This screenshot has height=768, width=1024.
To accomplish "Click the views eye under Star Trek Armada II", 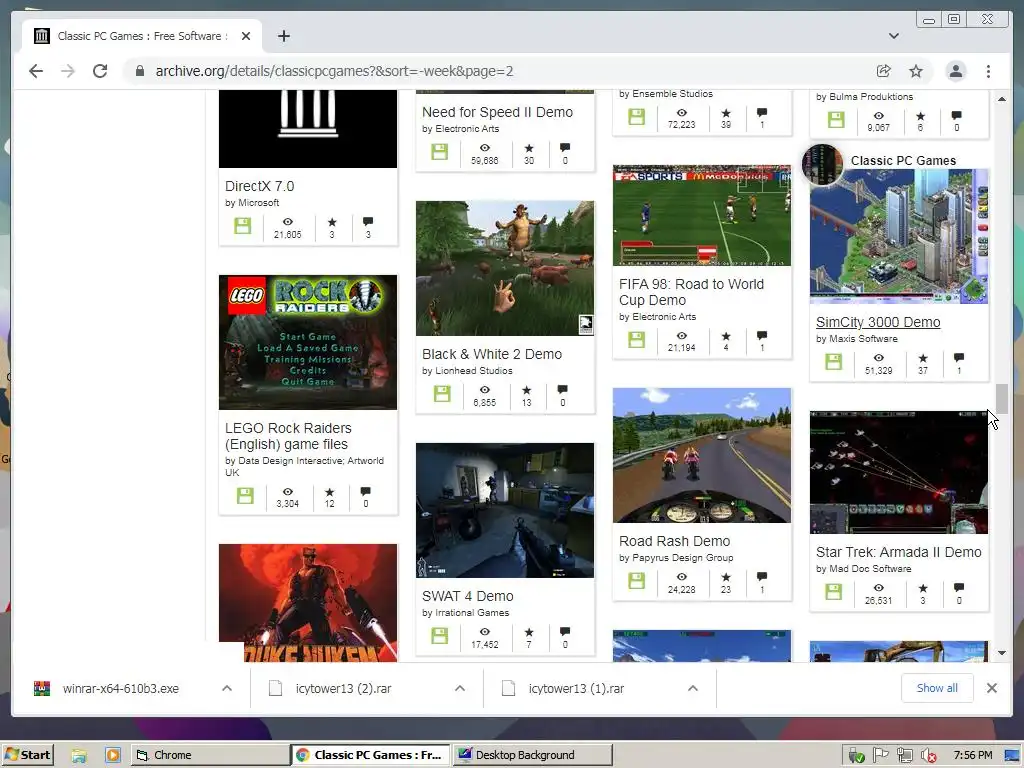I will [x=878, y=588].
